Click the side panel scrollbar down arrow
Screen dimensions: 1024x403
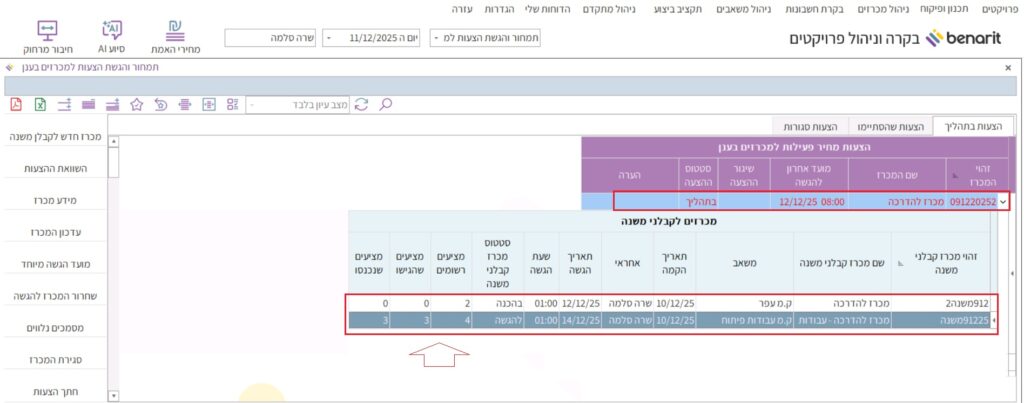point(113,396)
